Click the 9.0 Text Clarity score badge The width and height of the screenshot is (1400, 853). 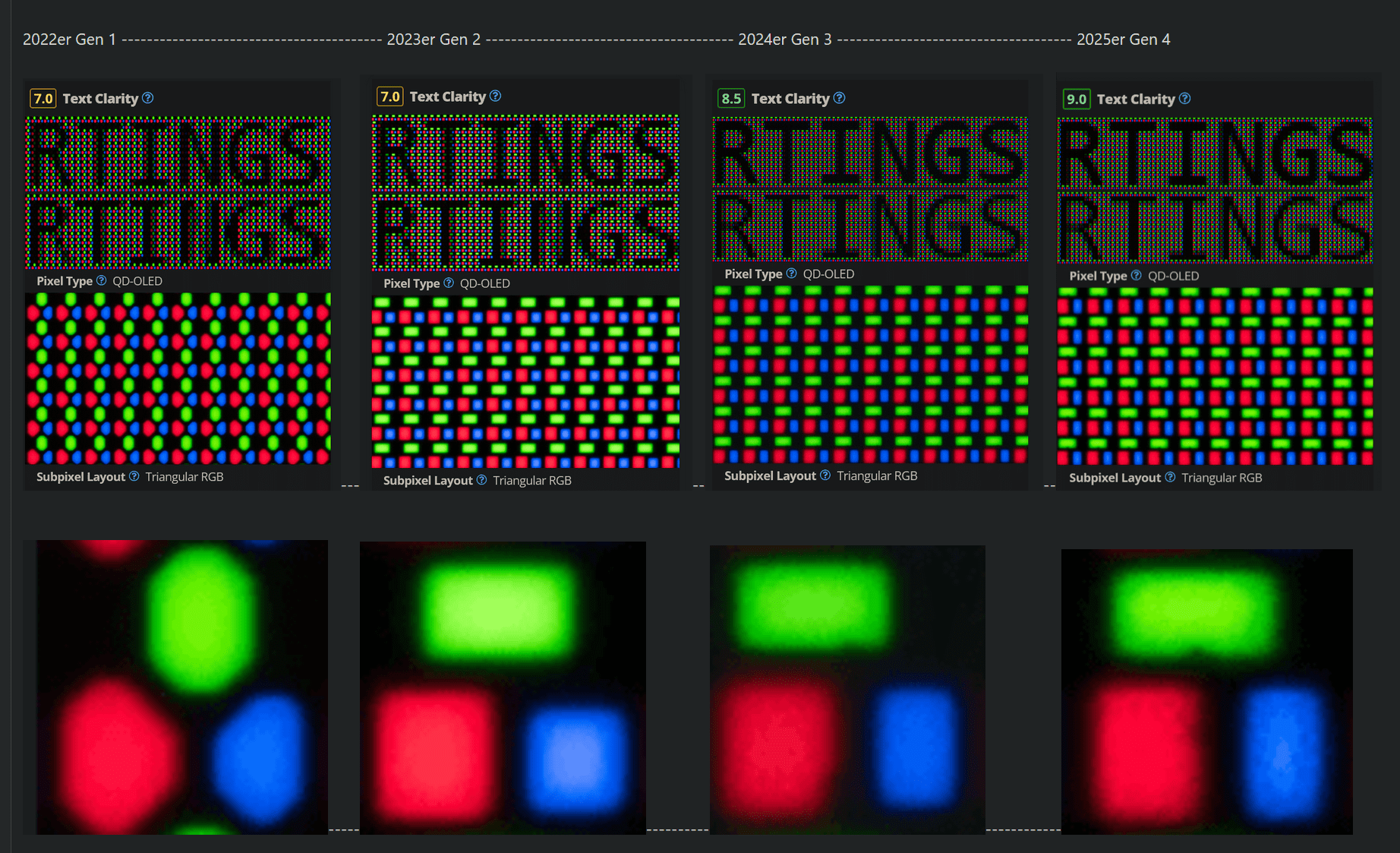pyautogui.click(x=1077, y=99)
